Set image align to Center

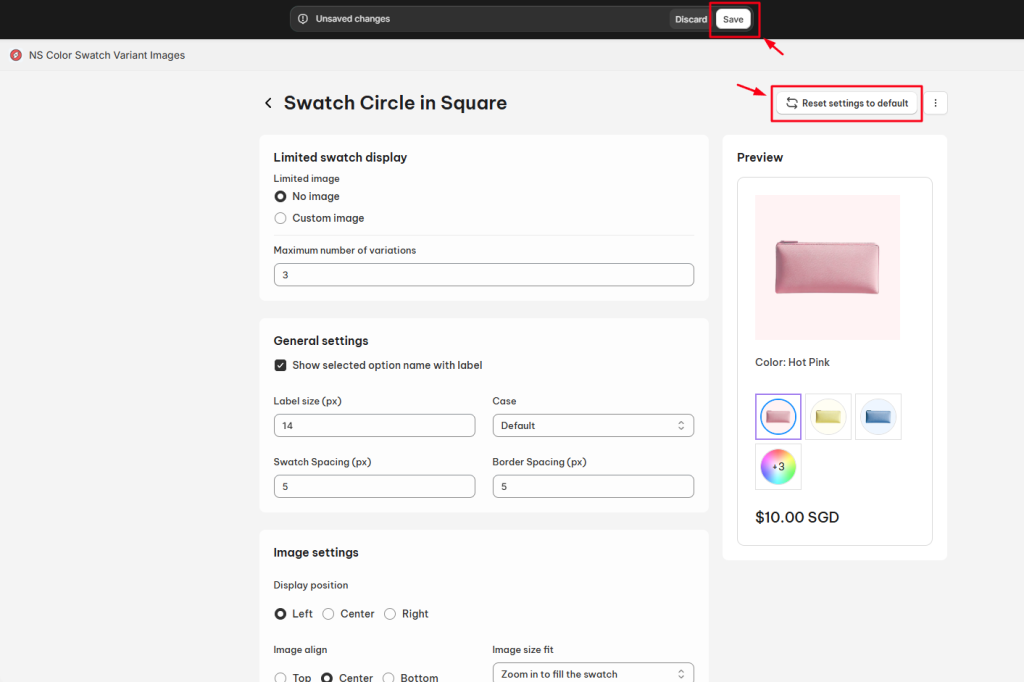[x=327, y=677]
